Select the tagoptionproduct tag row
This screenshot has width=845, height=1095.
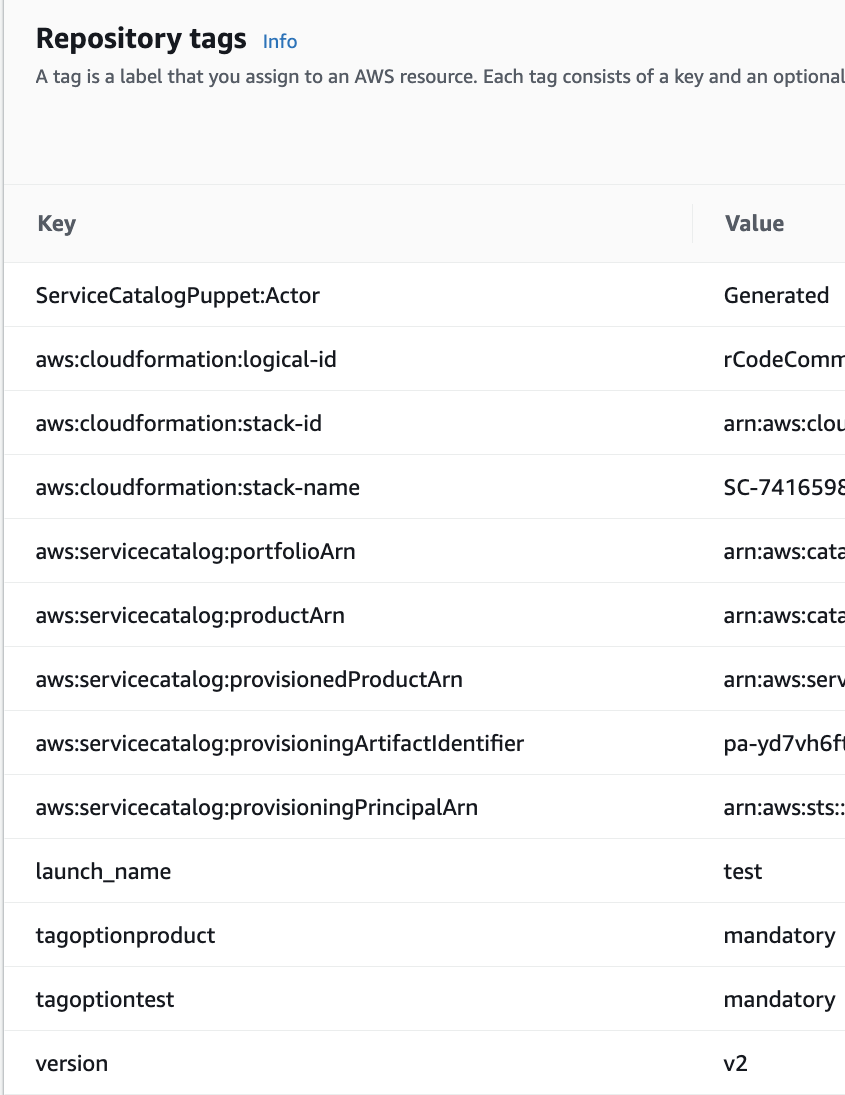(x=124, y=935)
